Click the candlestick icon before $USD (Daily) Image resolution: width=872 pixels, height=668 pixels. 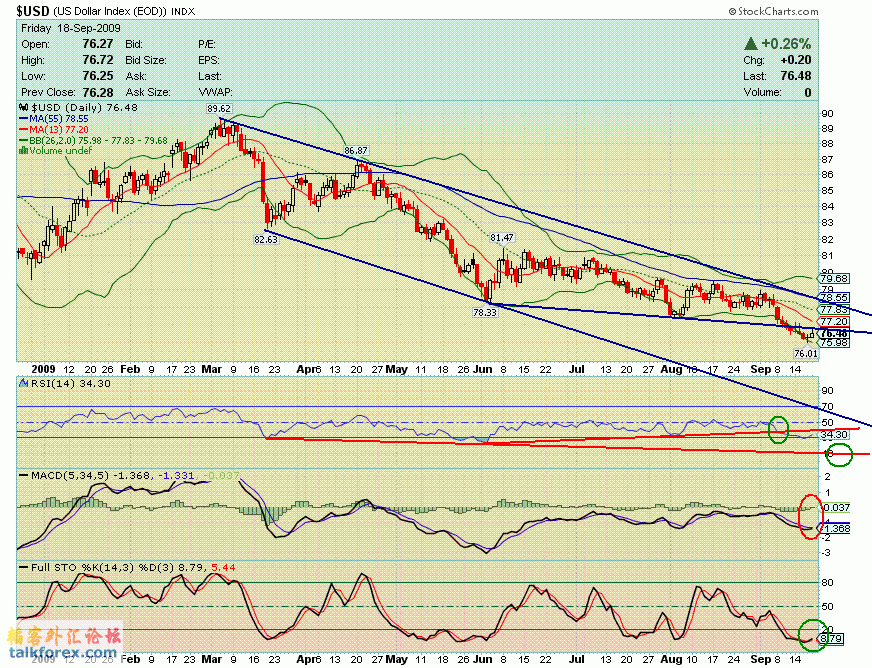tap(23, 107)
